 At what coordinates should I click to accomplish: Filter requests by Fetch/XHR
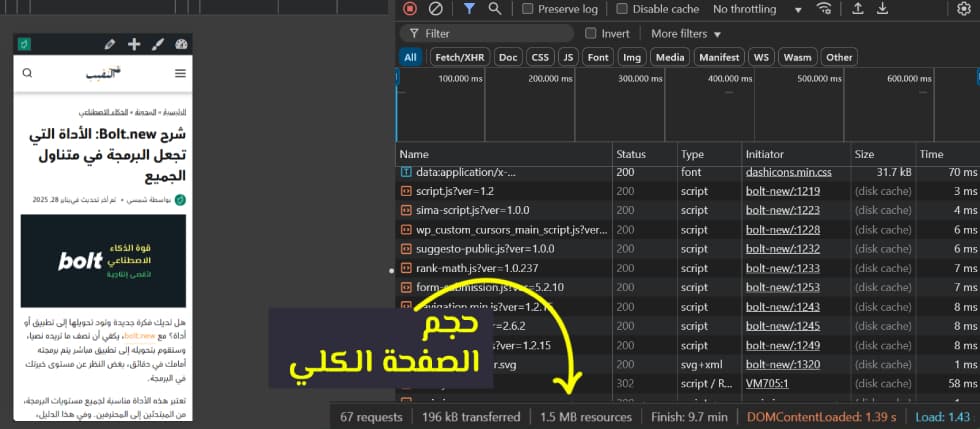(x=459, y=58)
